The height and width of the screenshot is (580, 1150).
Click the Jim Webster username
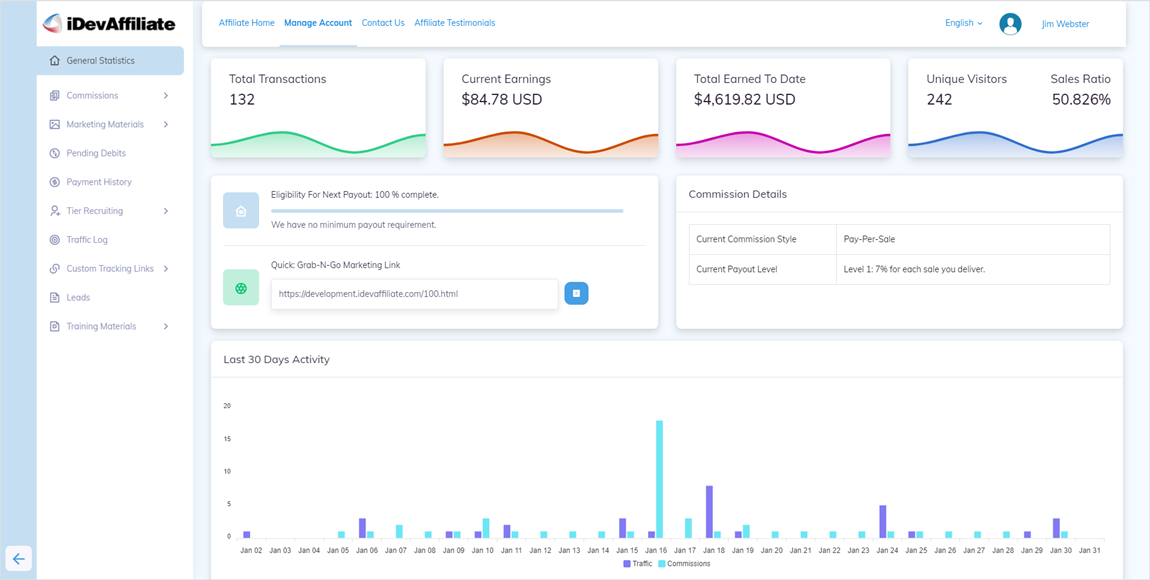1065,24
